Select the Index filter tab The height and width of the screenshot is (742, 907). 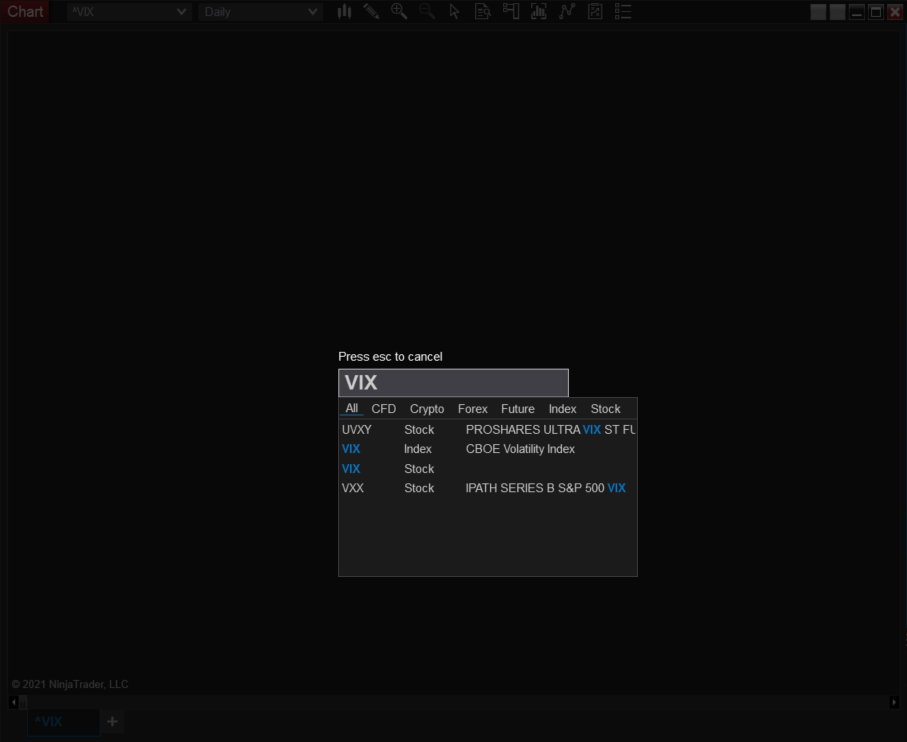click(562, 409)
